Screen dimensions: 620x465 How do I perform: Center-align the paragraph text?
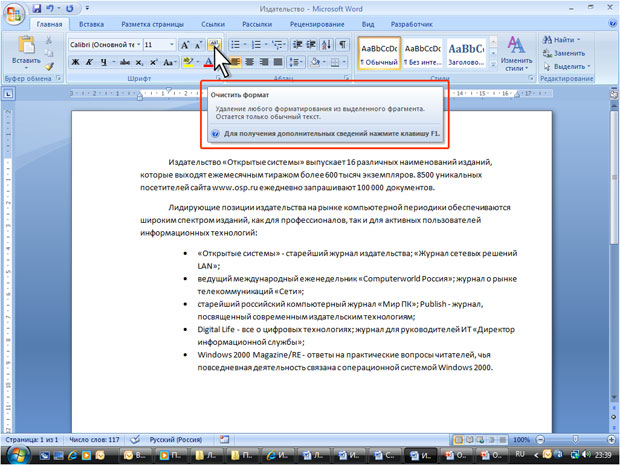click(x=250, y=62)
